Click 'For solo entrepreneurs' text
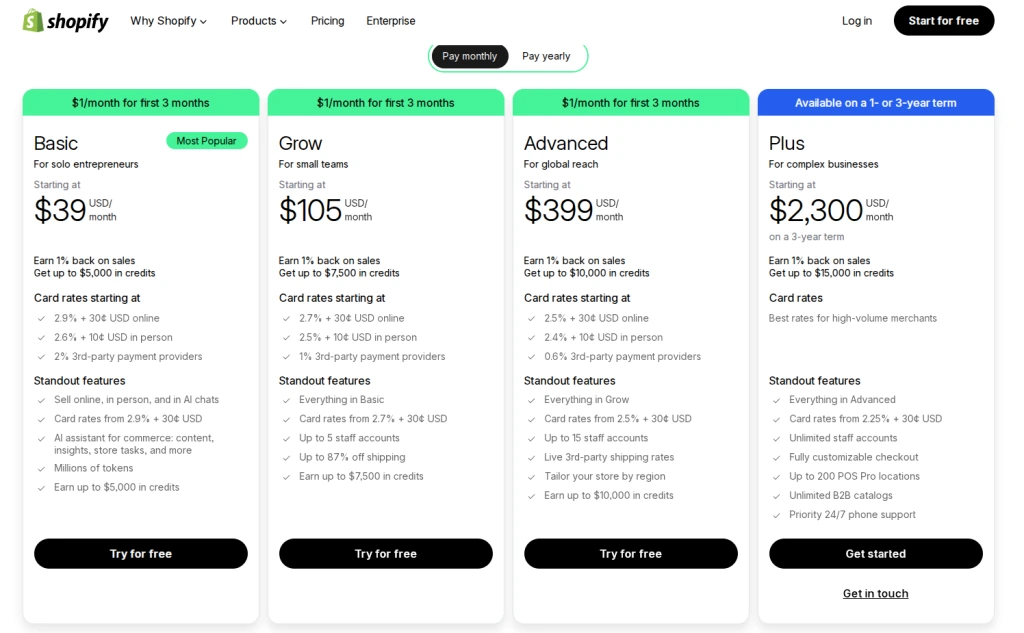The image size is (1024, 633). (x=86, y=164)
